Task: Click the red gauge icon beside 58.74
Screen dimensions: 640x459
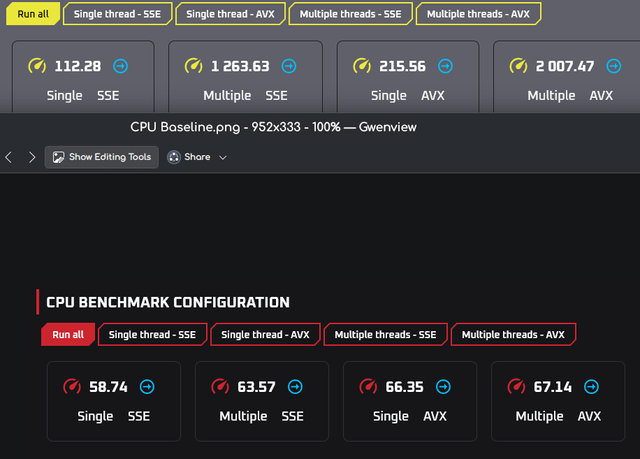Action: tap(71, 386)
